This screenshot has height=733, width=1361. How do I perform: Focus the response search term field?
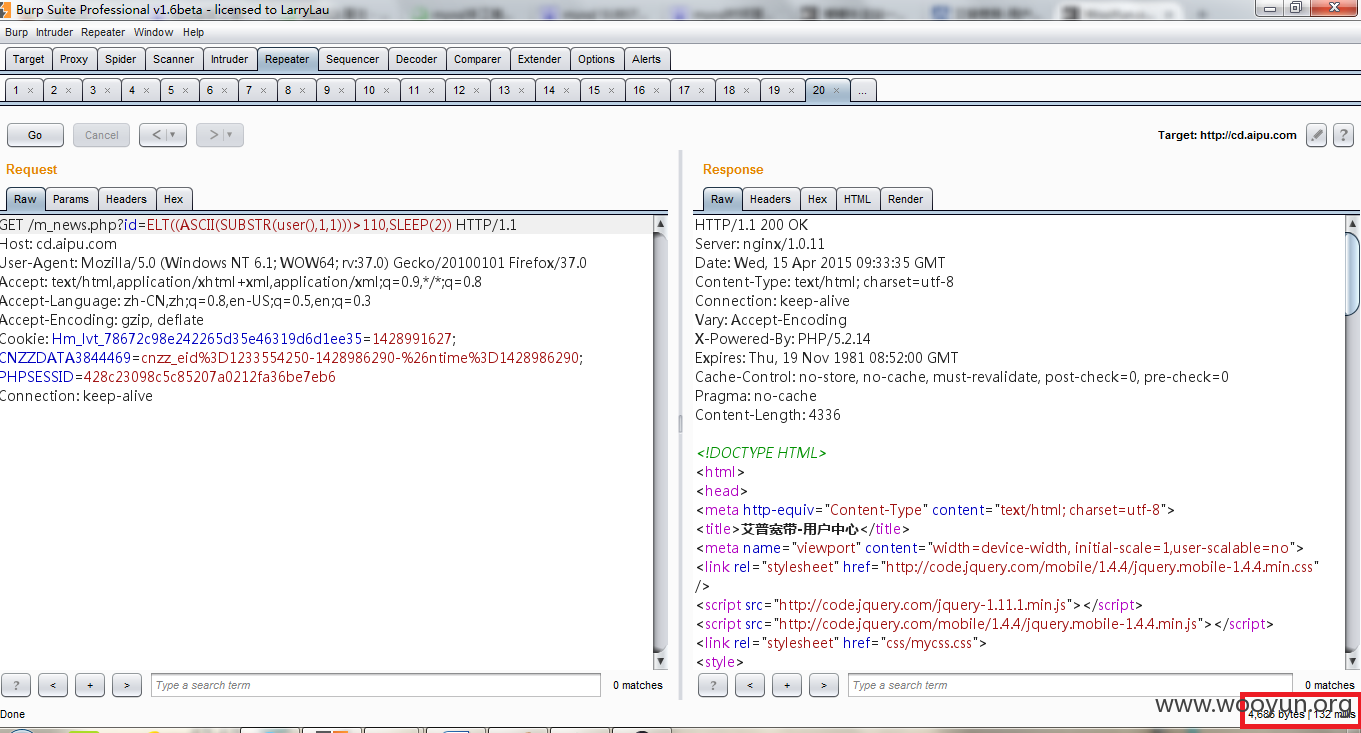pos(1070,685)
